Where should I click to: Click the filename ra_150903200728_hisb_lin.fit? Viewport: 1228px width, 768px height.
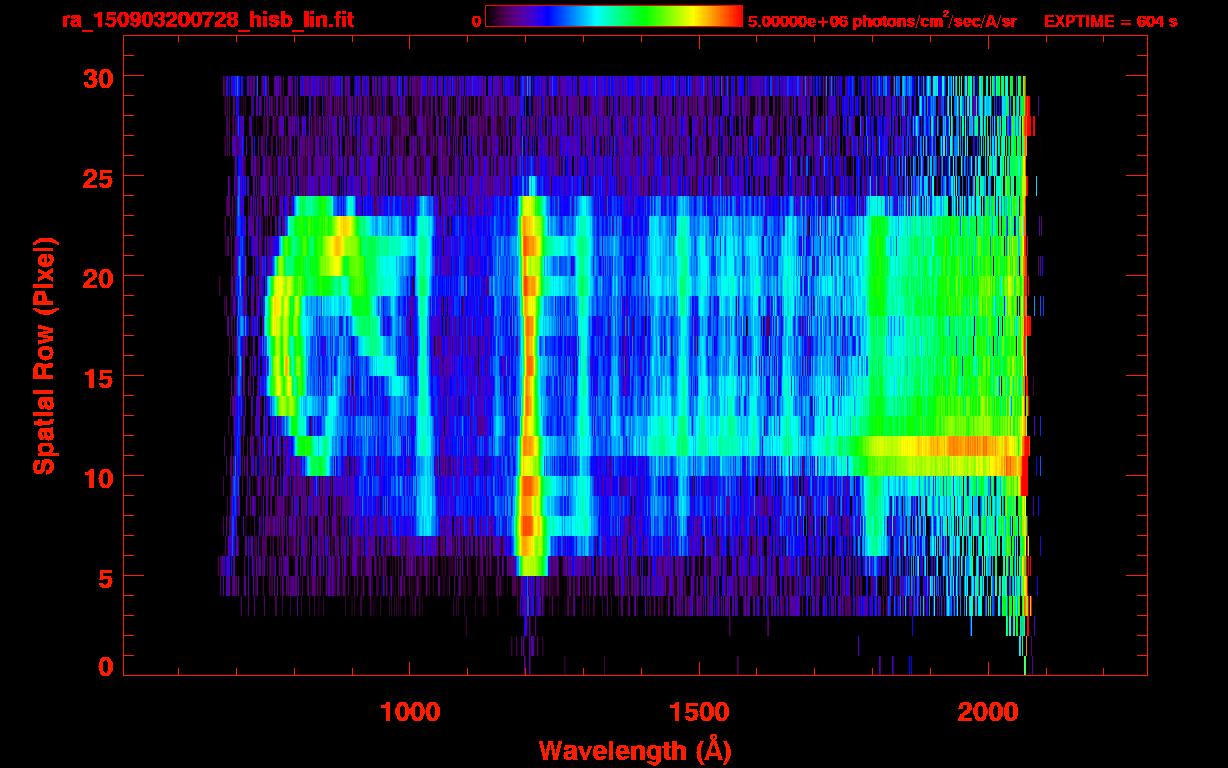click(207, 20)
